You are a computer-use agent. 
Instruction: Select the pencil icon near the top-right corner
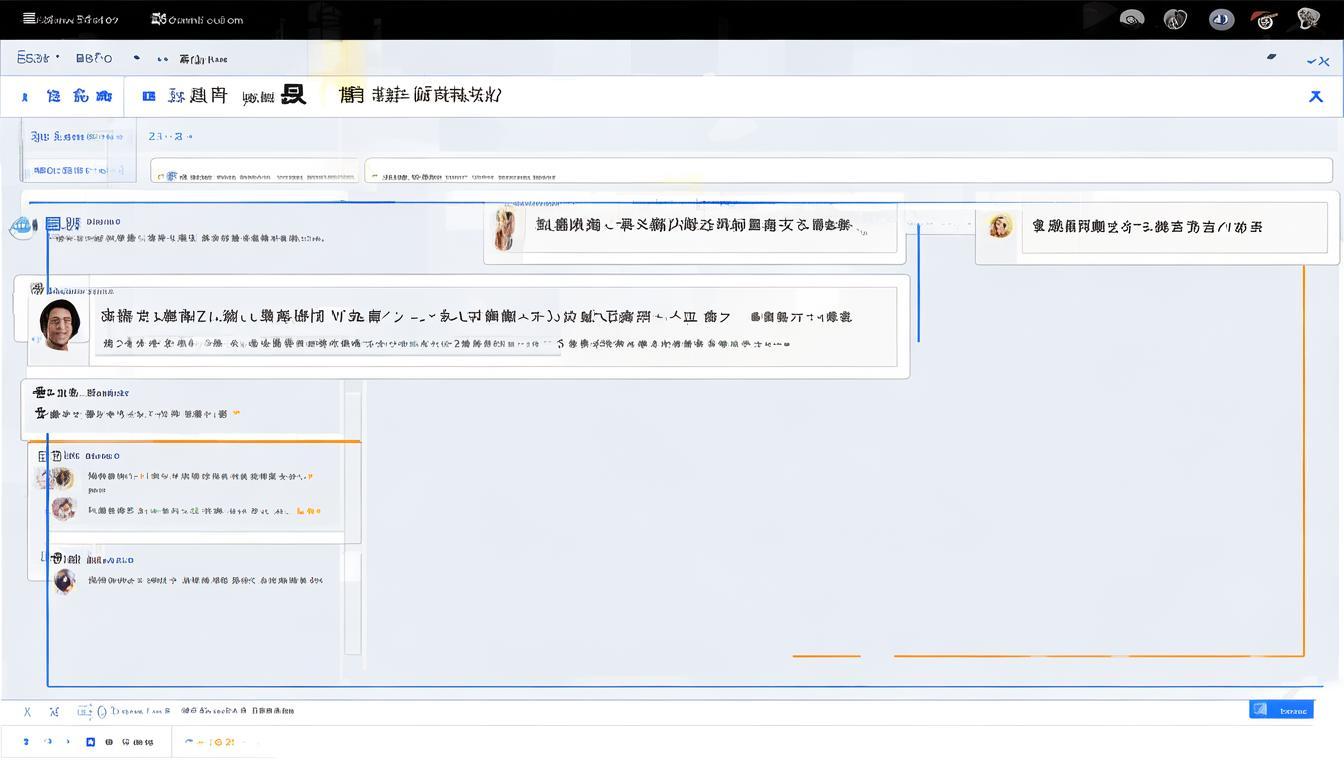click(x=1270, y=56)
